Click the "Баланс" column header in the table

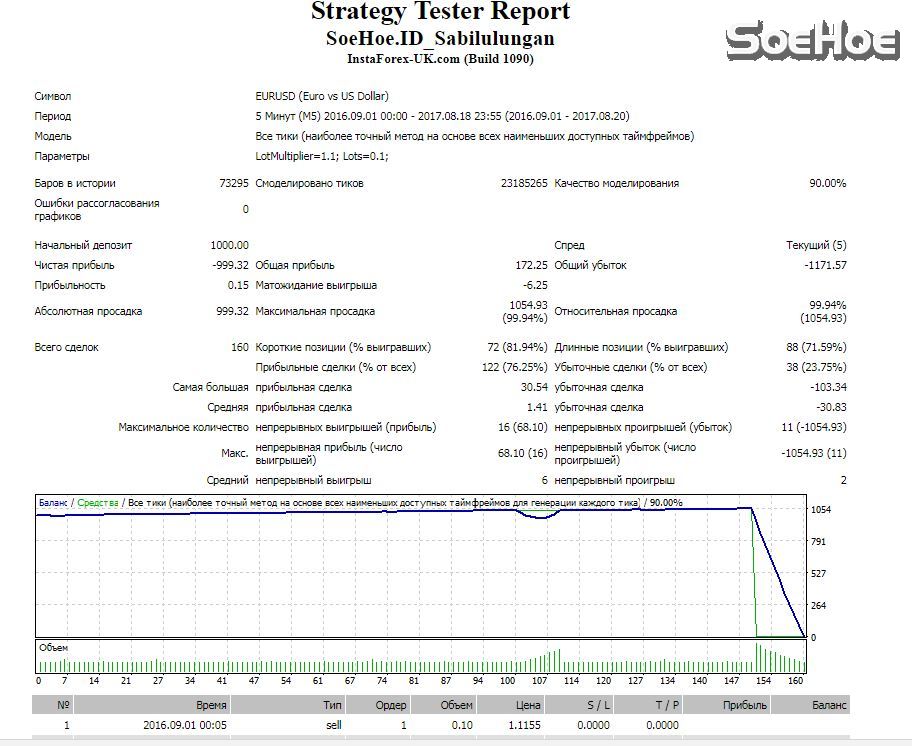pyautogui.click(x=829, y=705)
